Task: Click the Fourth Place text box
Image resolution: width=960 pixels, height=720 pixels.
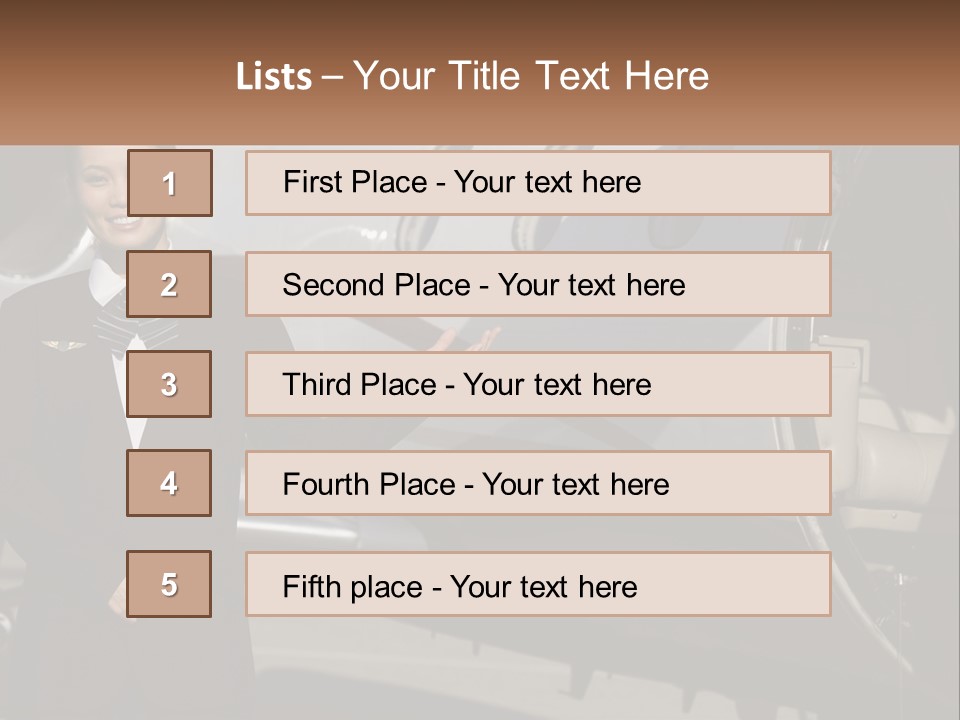Action: 538,483
